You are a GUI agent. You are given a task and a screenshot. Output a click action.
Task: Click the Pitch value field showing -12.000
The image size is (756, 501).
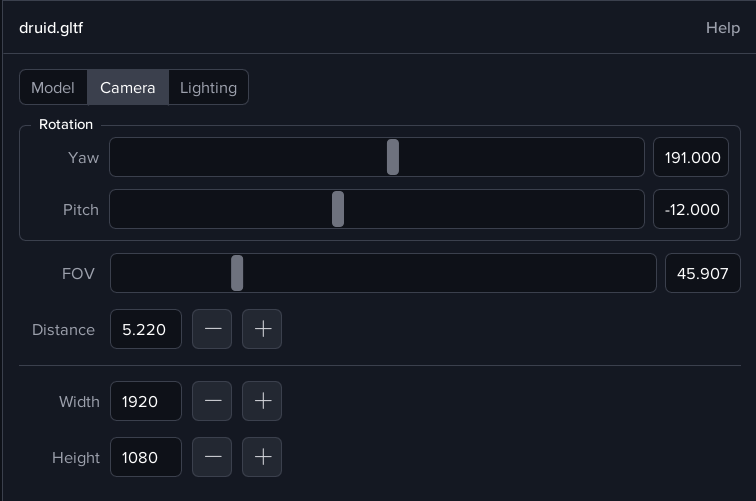[690, 209]
